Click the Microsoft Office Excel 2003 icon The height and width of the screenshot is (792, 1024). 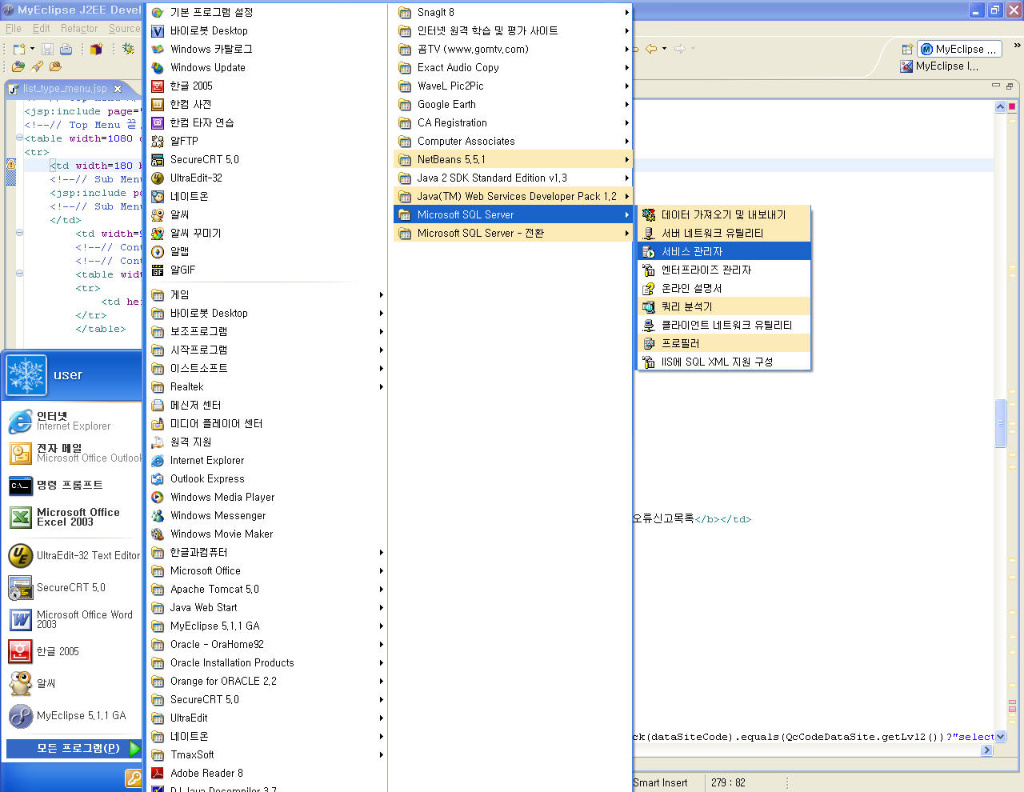pyautogui.click(x=20, y=518)
